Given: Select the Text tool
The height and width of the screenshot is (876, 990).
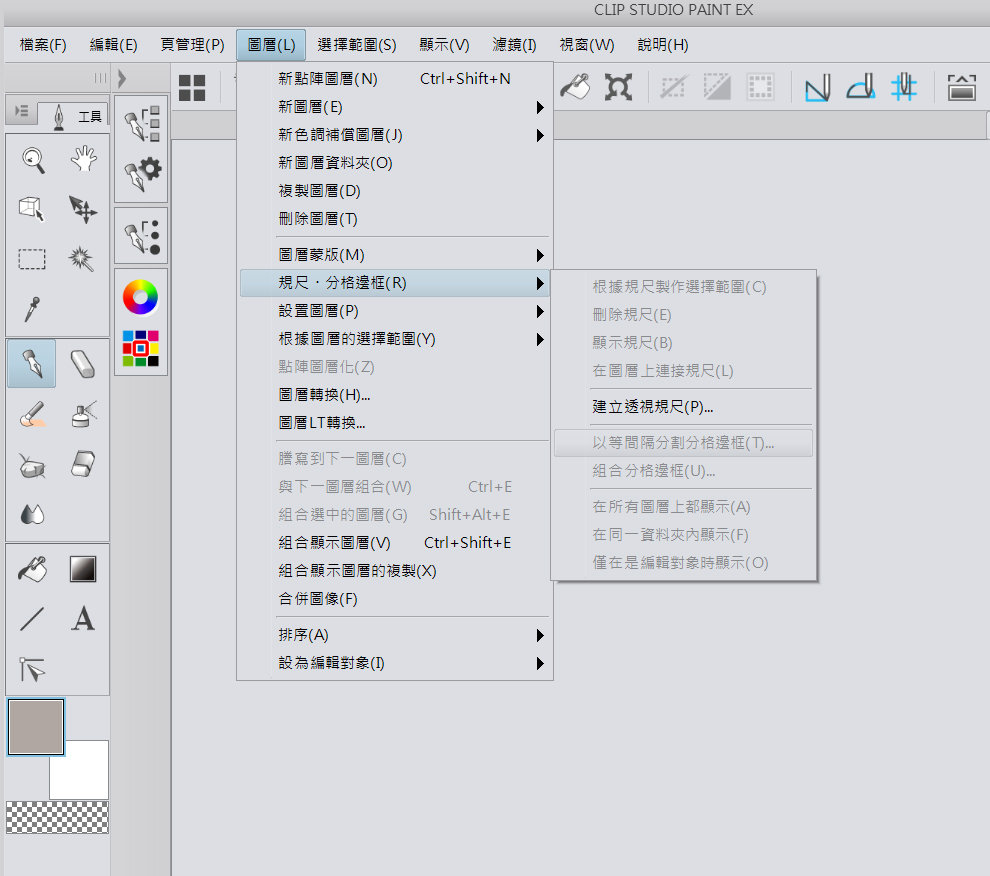Looking at the screenshot, I should pyautogui.click(x=83, y=619).
